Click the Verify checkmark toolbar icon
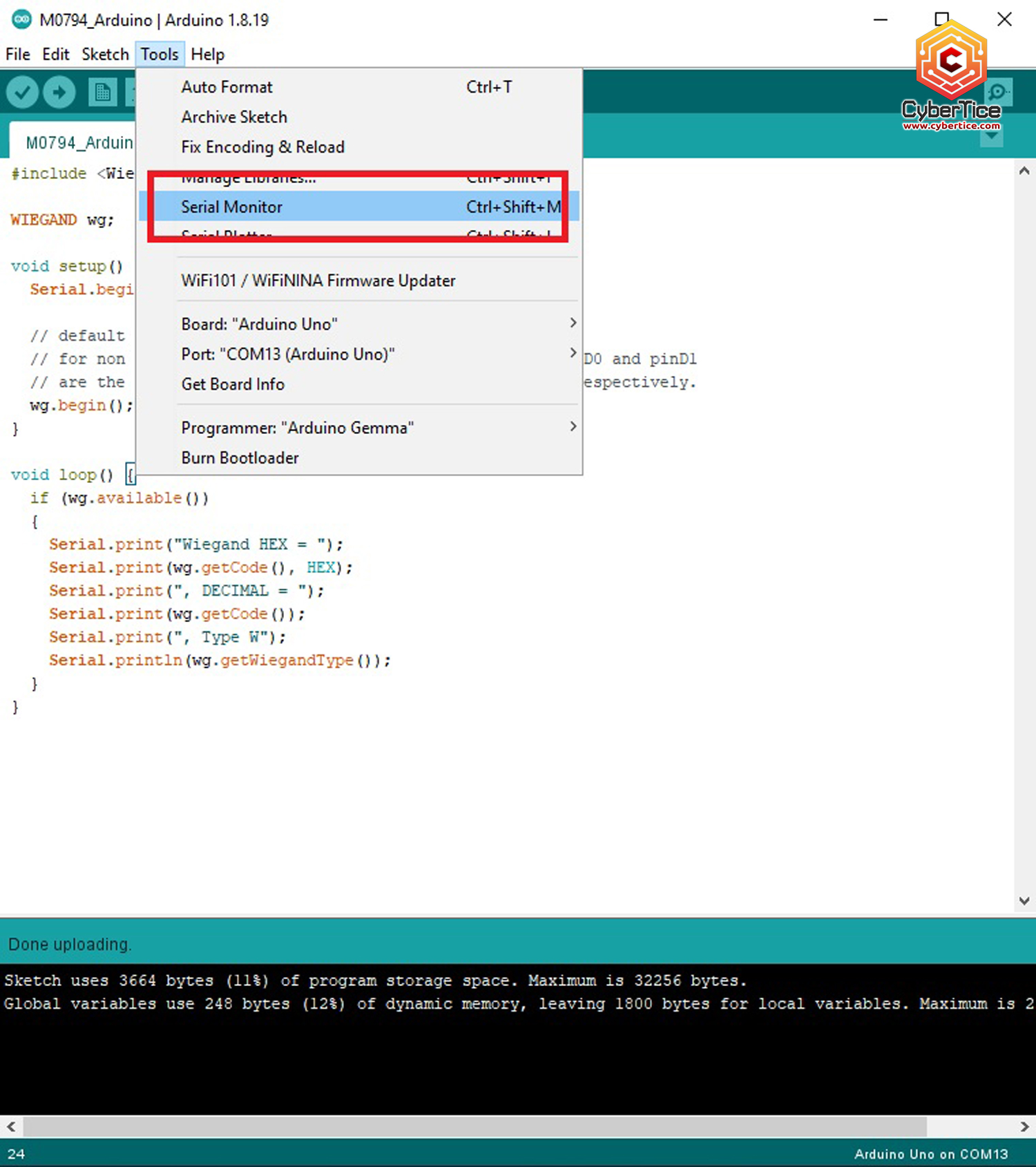The width and height of the screenshot is (1036, 1167). pos(22,92)
